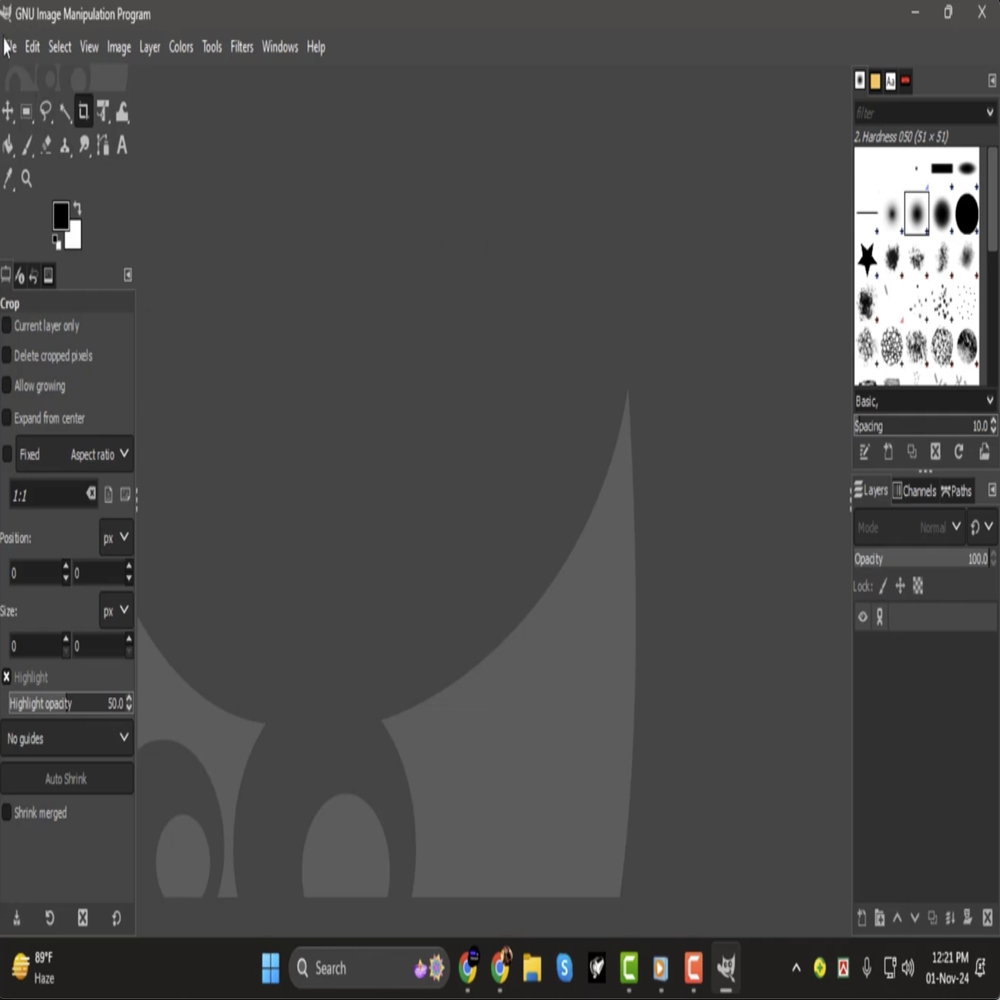The width and height of the screenshot is (1000, 1000).
Task: Select the Free Select lasso tool
Action: pyautogui.click(x=46, y=112)
